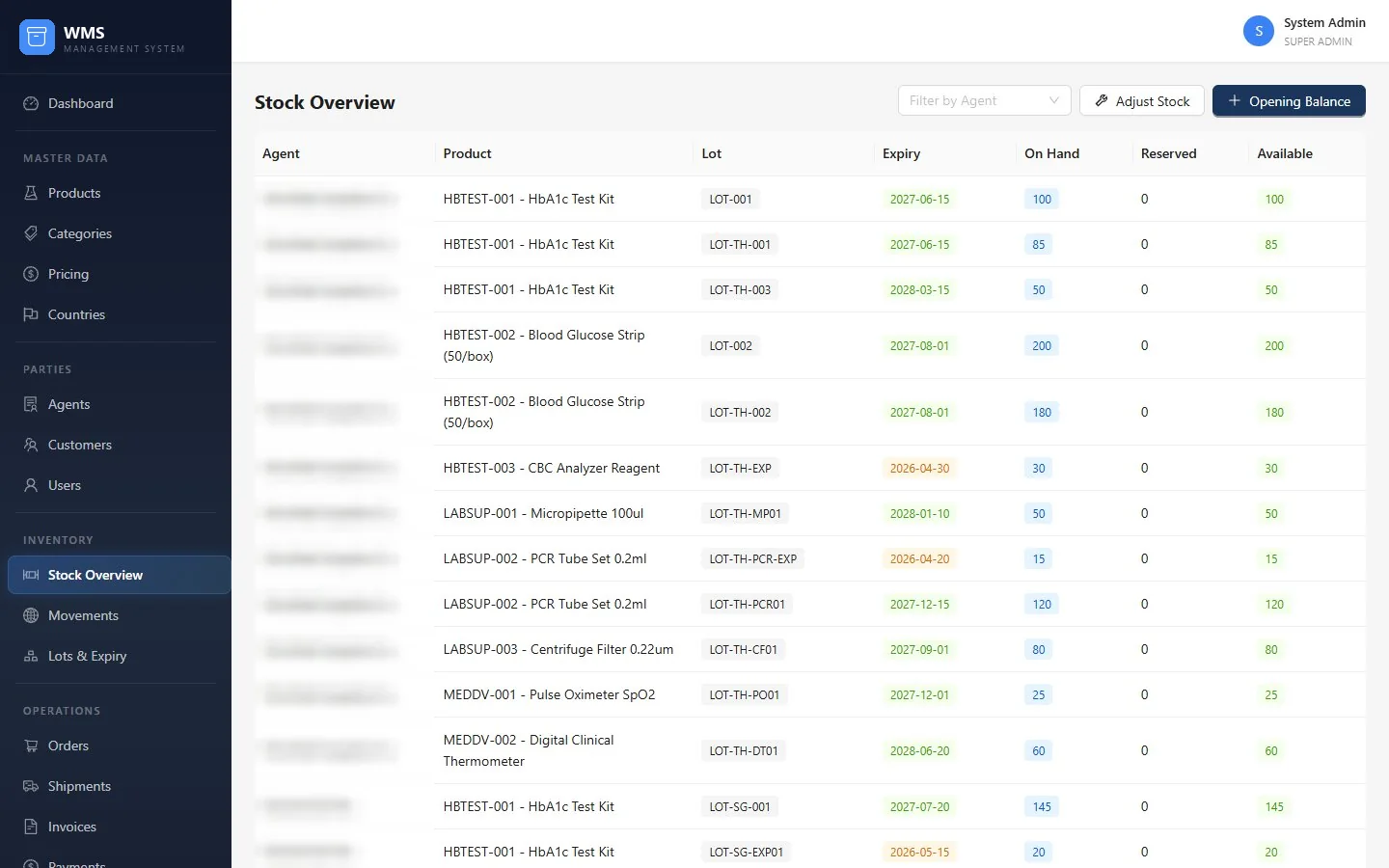Click the Shipments truck icon
The height and width of the screenshot is (868, 1389).
(31, 786)
